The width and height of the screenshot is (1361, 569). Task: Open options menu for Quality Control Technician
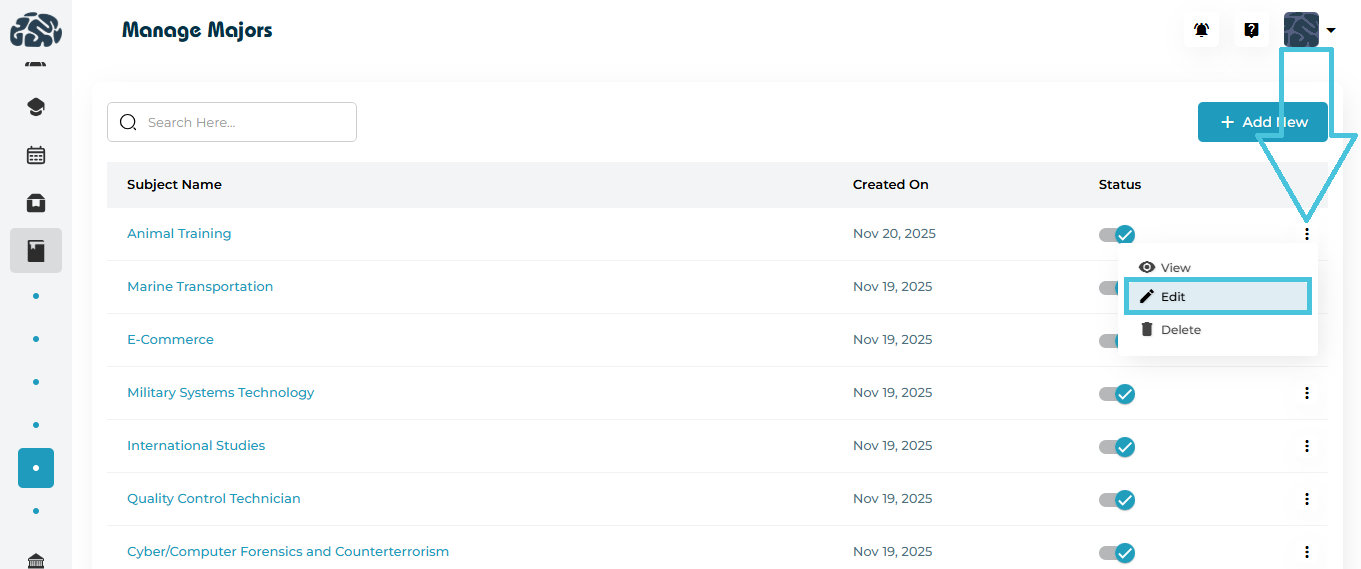point(1306,499)
